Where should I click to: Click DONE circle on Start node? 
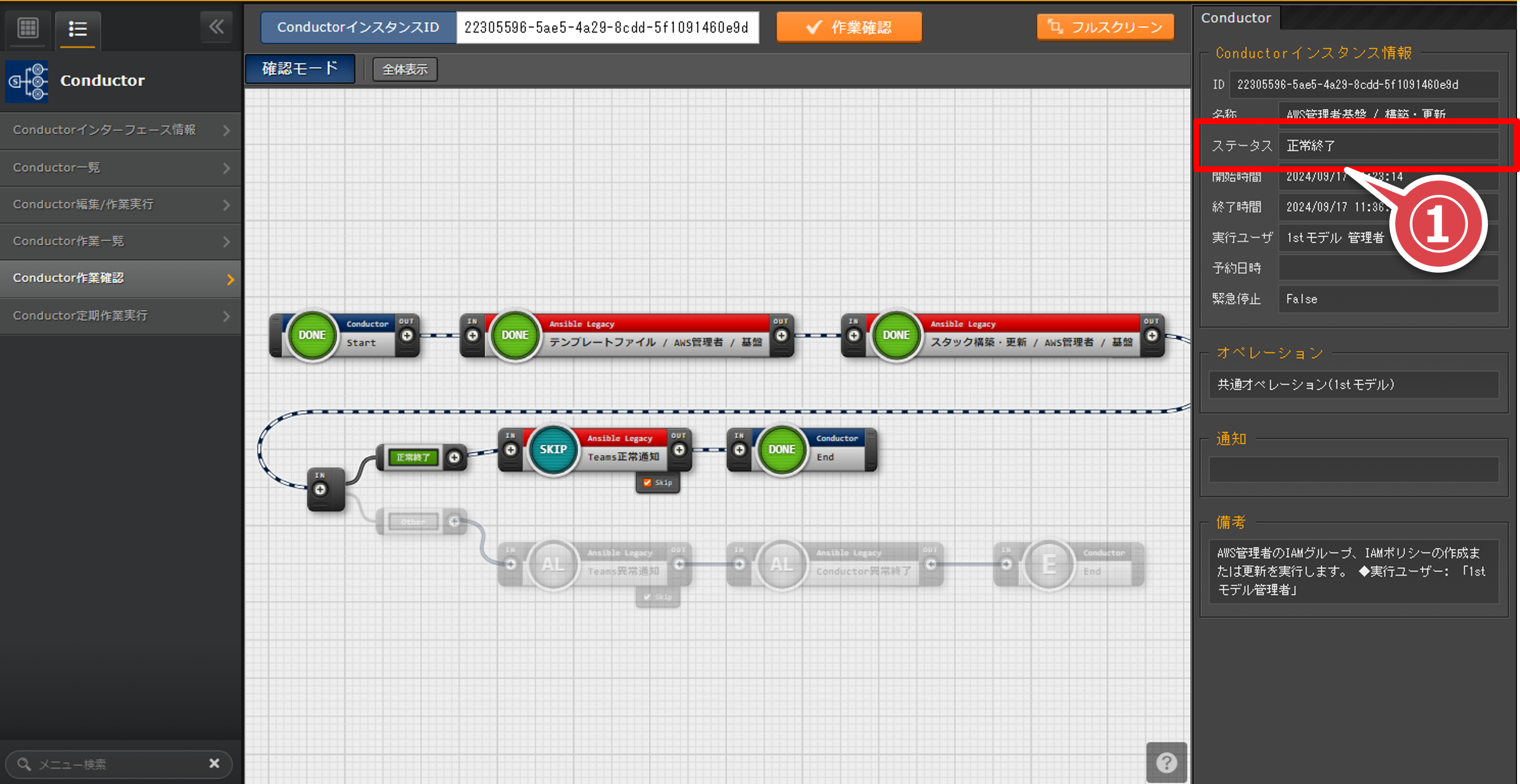point(312,335)
